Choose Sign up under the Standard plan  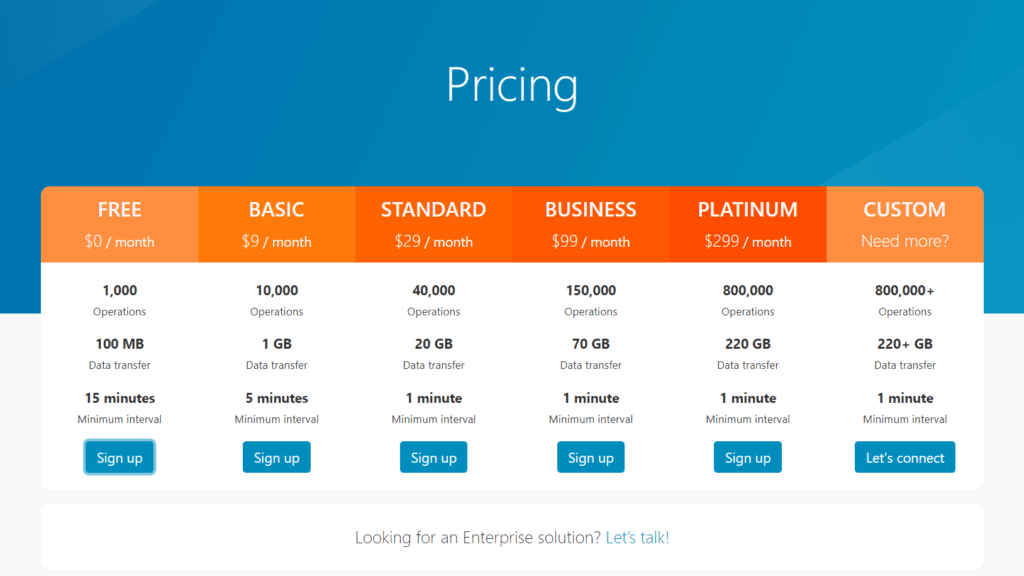(433, 458)
